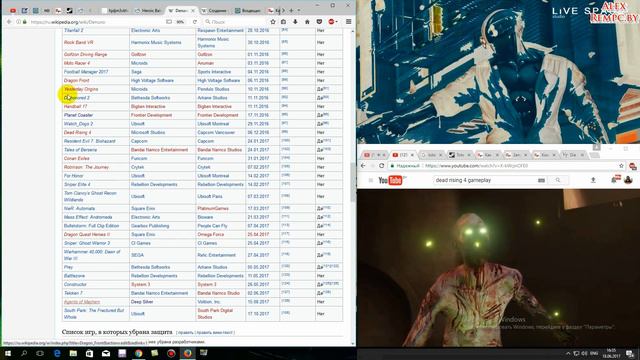The height and width of the screenshot is (360, 640).
Task: Launch Microsoft Edge from the taskbar
Action: [57, 353]
